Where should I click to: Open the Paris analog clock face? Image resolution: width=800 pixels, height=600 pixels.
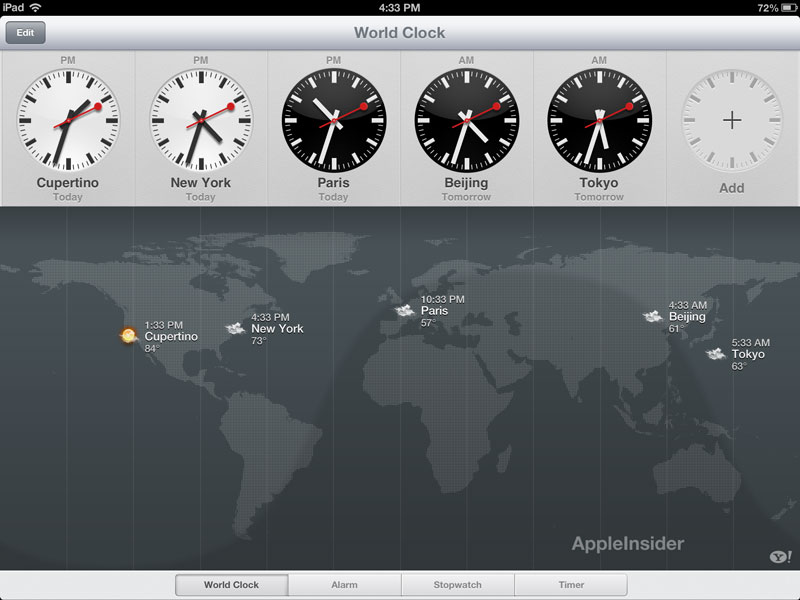[334, 120]
